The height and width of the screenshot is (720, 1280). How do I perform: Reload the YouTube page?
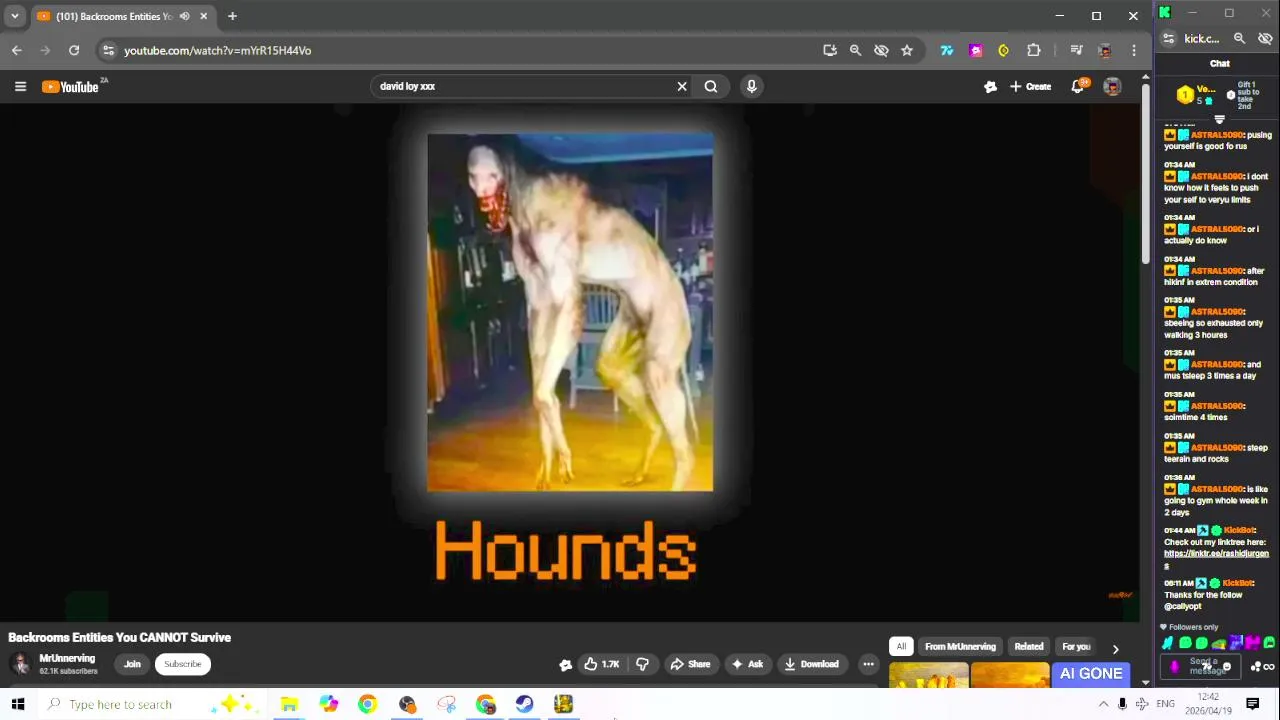click(74, 50)
